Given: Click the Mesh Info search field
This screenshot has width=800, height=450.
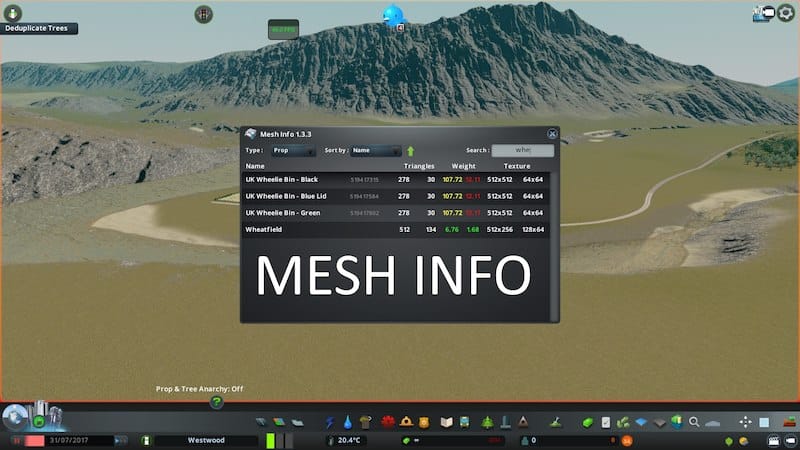Looking at the screenshot, I should [522, 150].
